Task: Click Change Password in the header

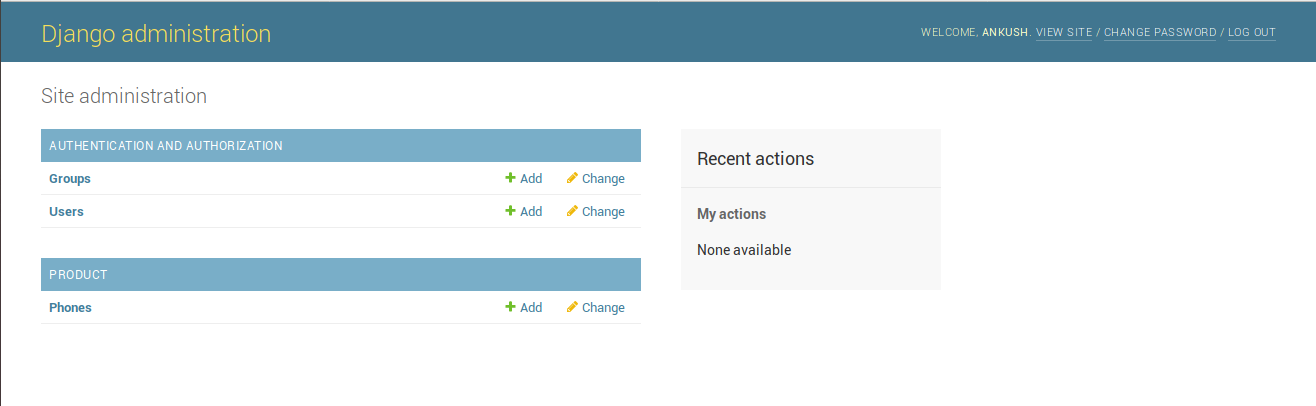Action: (x=1160, y=33)
